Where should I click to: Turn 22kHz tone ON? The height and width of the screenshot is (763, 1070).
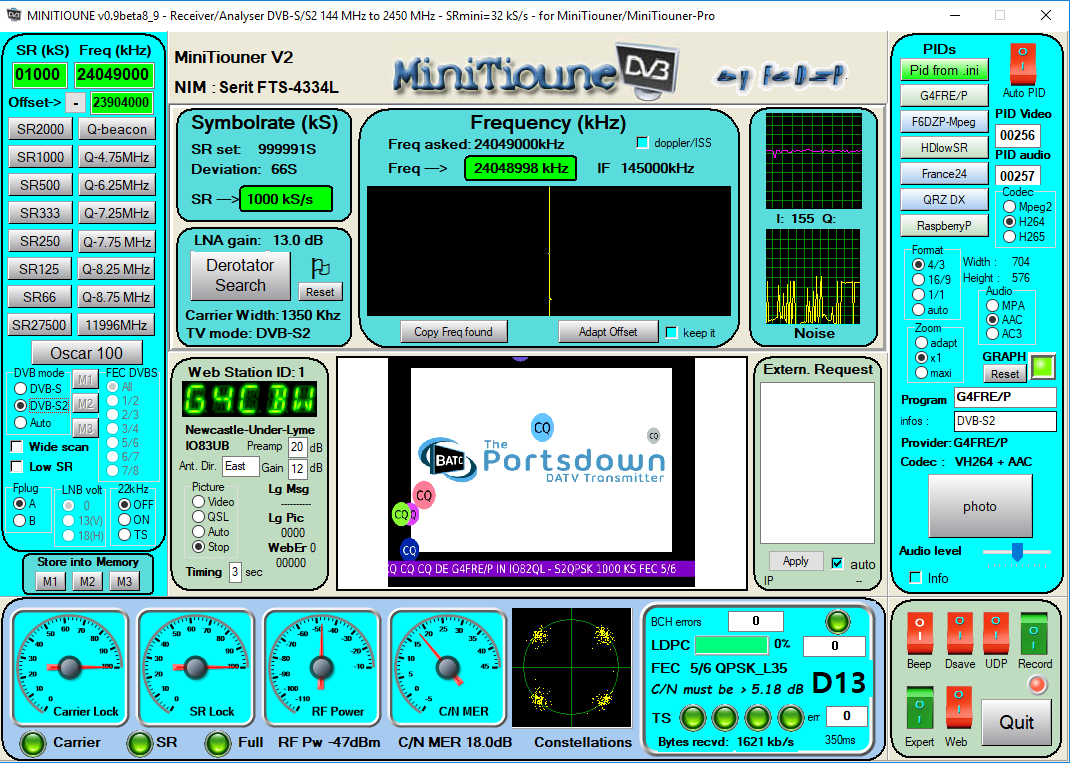coord(124,519)
